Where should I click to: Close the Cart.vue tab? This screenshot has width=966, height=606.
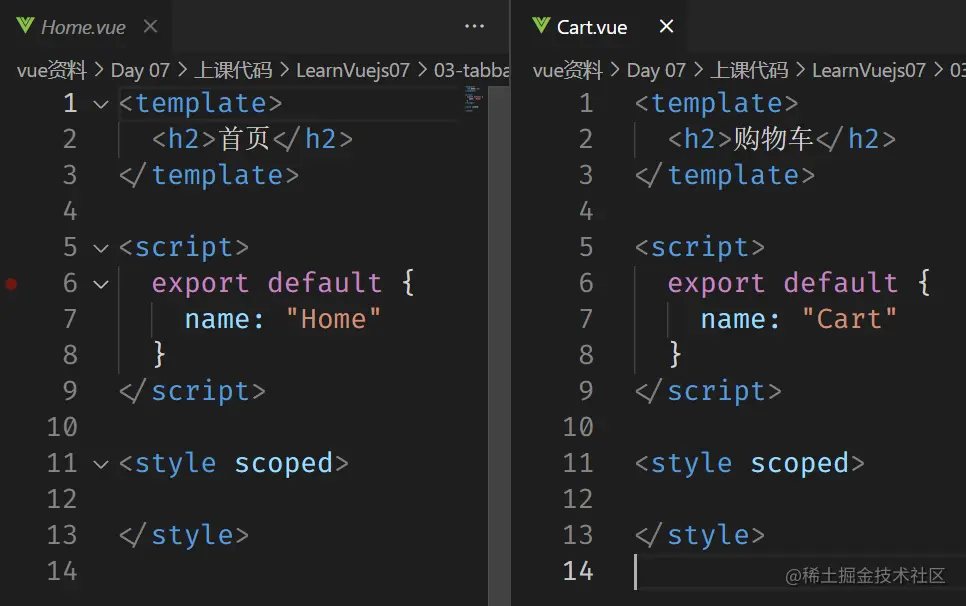click(x=667, y=27)
